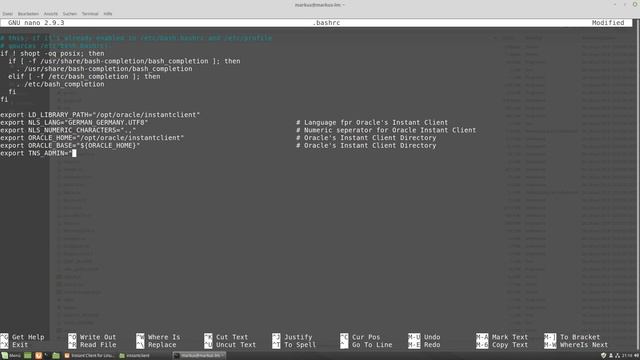This screenshot has height=360, width=640.
Task: Open the Hilfe menu
Action: coord(108,13)
